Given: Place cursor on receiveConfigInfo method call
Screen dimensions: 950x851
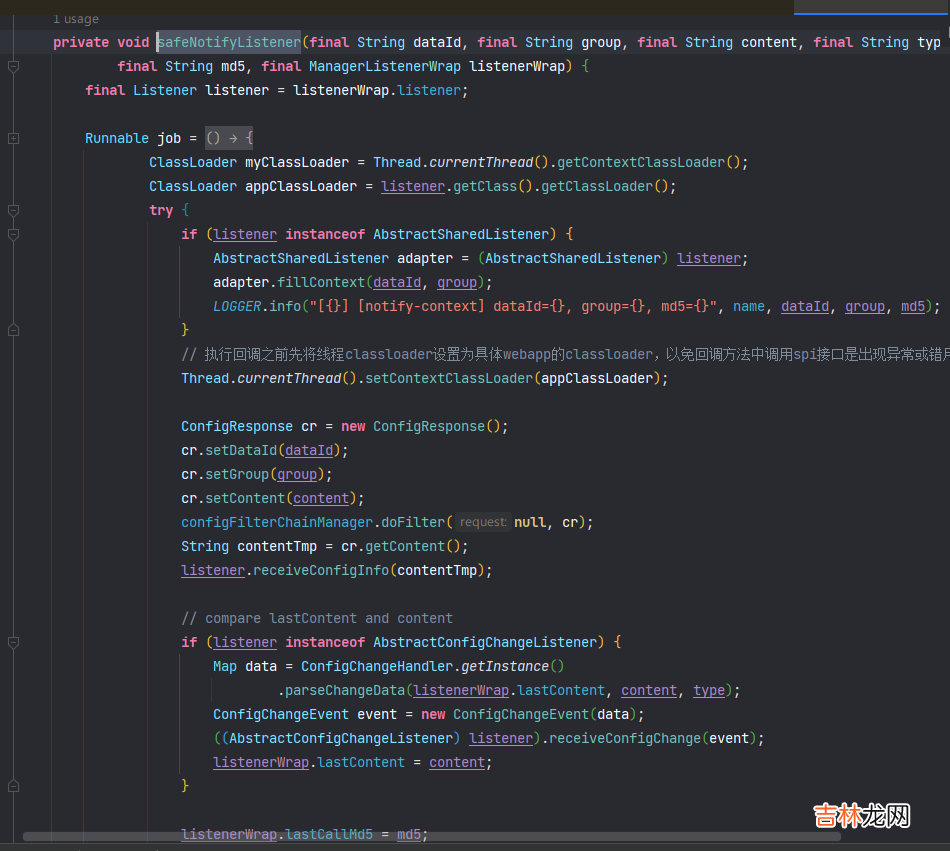Looking at the screenshot, I should click(318, 570).
